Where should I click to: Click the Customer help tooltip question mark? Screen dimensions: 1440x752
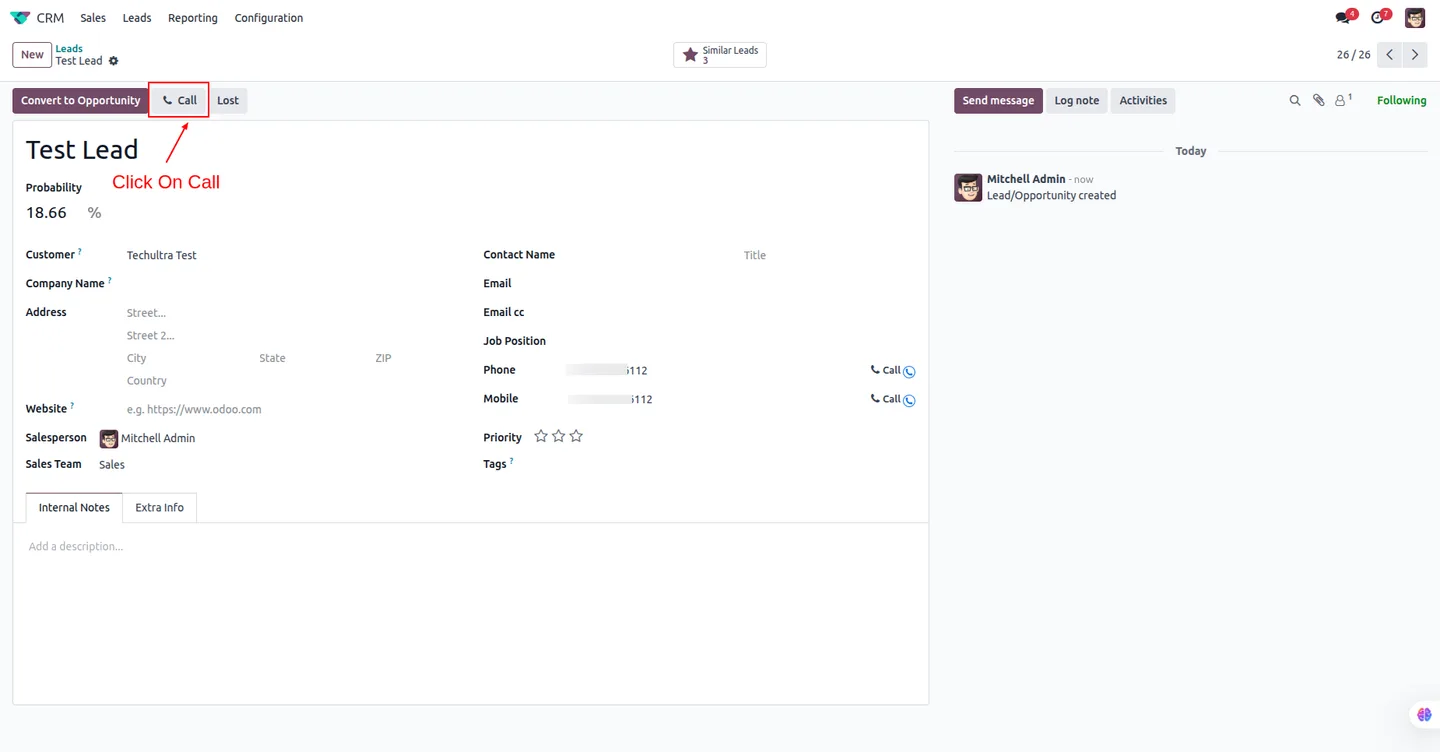pos(80,252)
